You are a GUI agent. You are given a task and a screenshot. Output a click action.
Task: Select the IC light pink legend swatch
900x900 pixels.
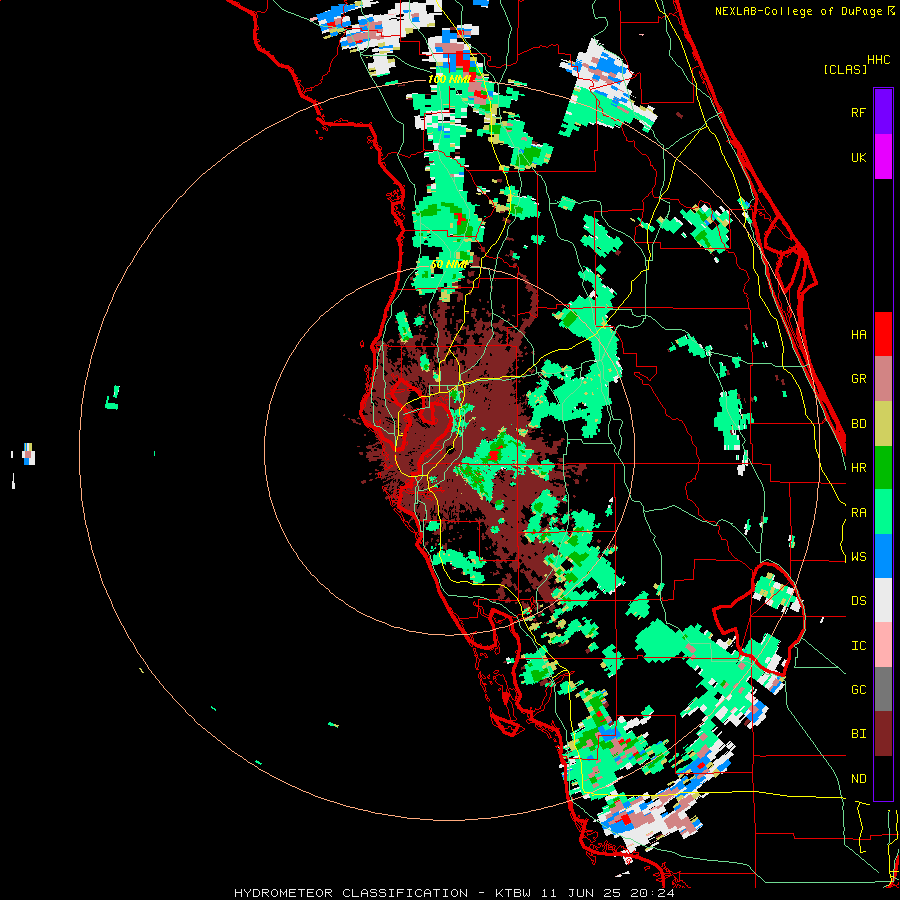tap(883, 645)
